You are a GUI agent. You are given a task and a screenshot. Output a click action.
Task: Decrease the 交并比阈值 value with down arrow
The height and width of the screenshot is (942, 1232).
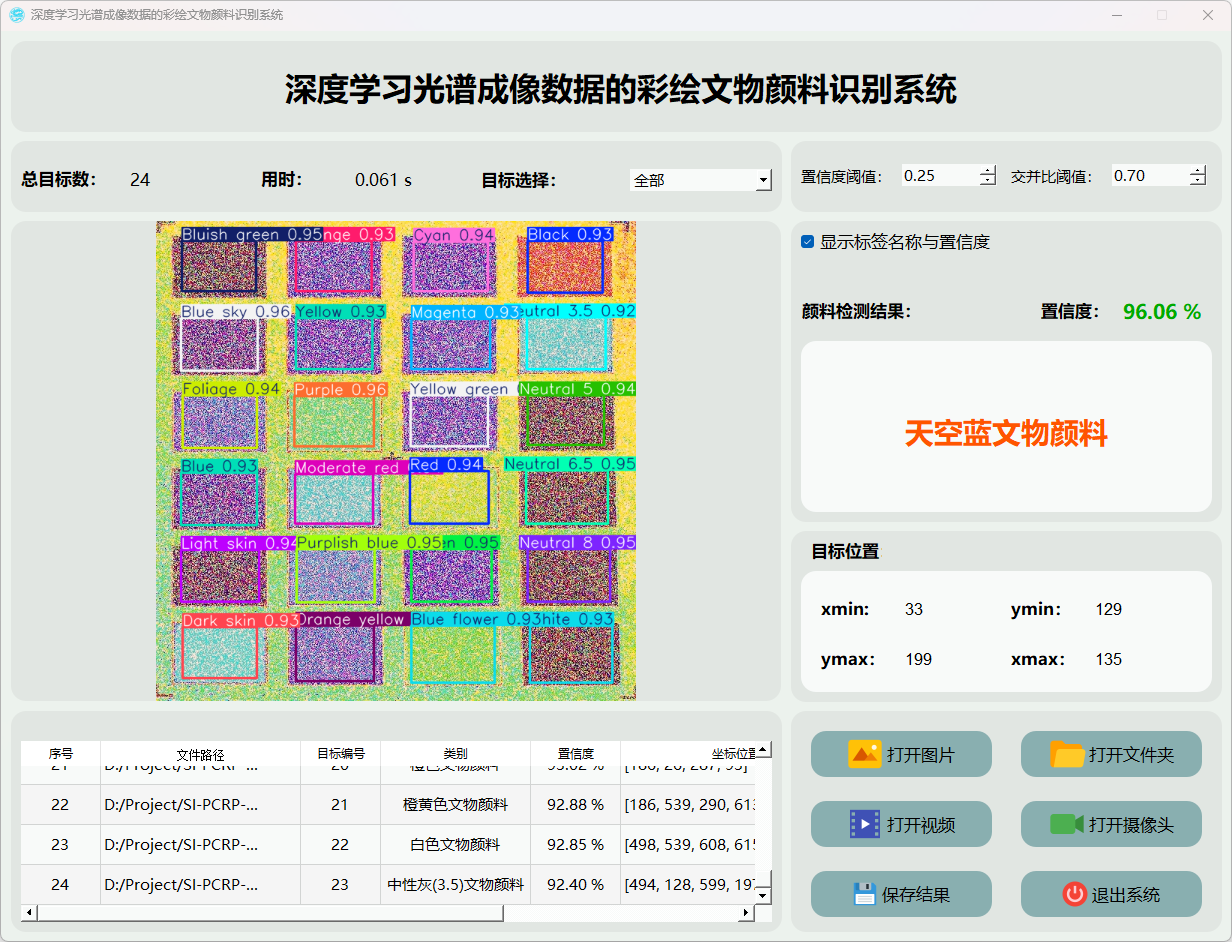pyautogui.click(x=1197, y=181)
